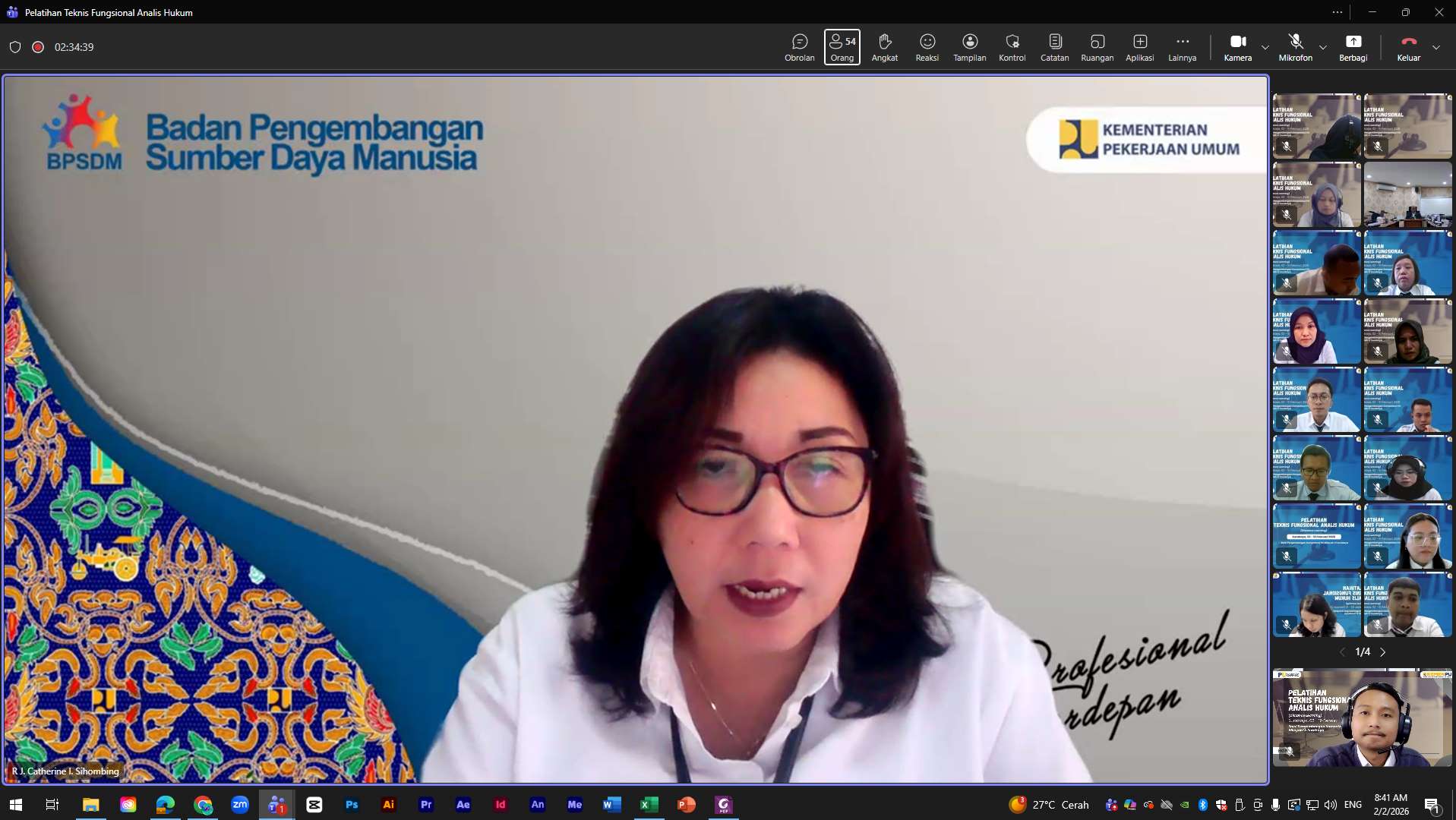
Task: Open the Obrolan chat panel
Action: pos(799,47)
